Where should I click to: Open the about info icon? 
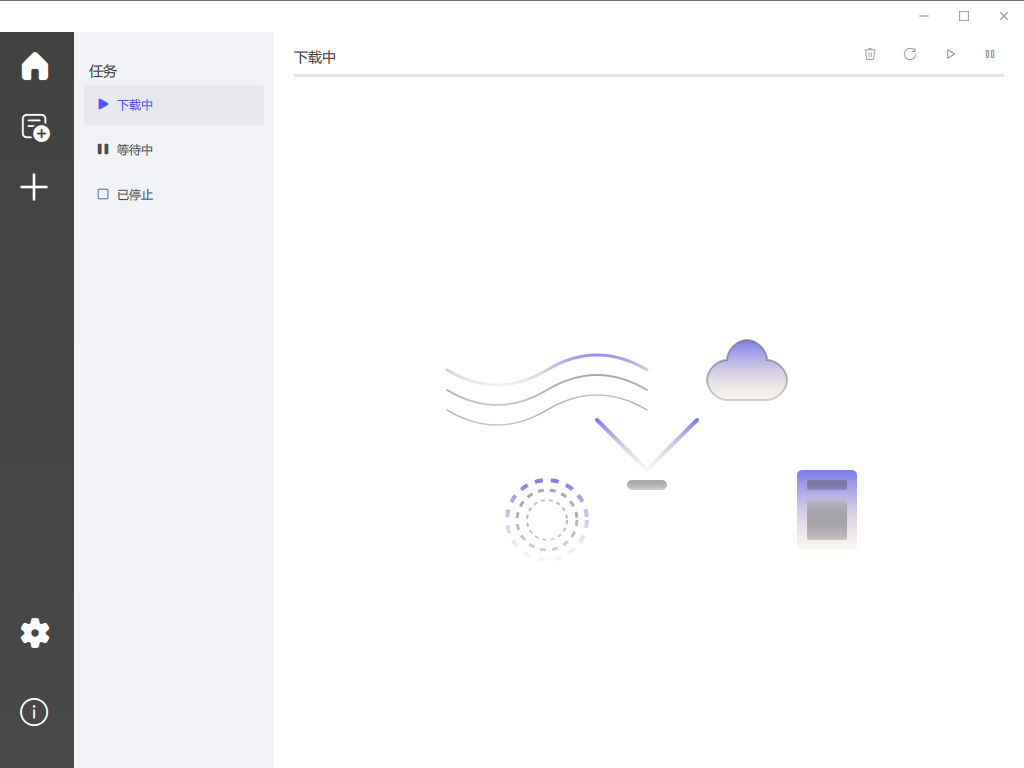(34, 712)
